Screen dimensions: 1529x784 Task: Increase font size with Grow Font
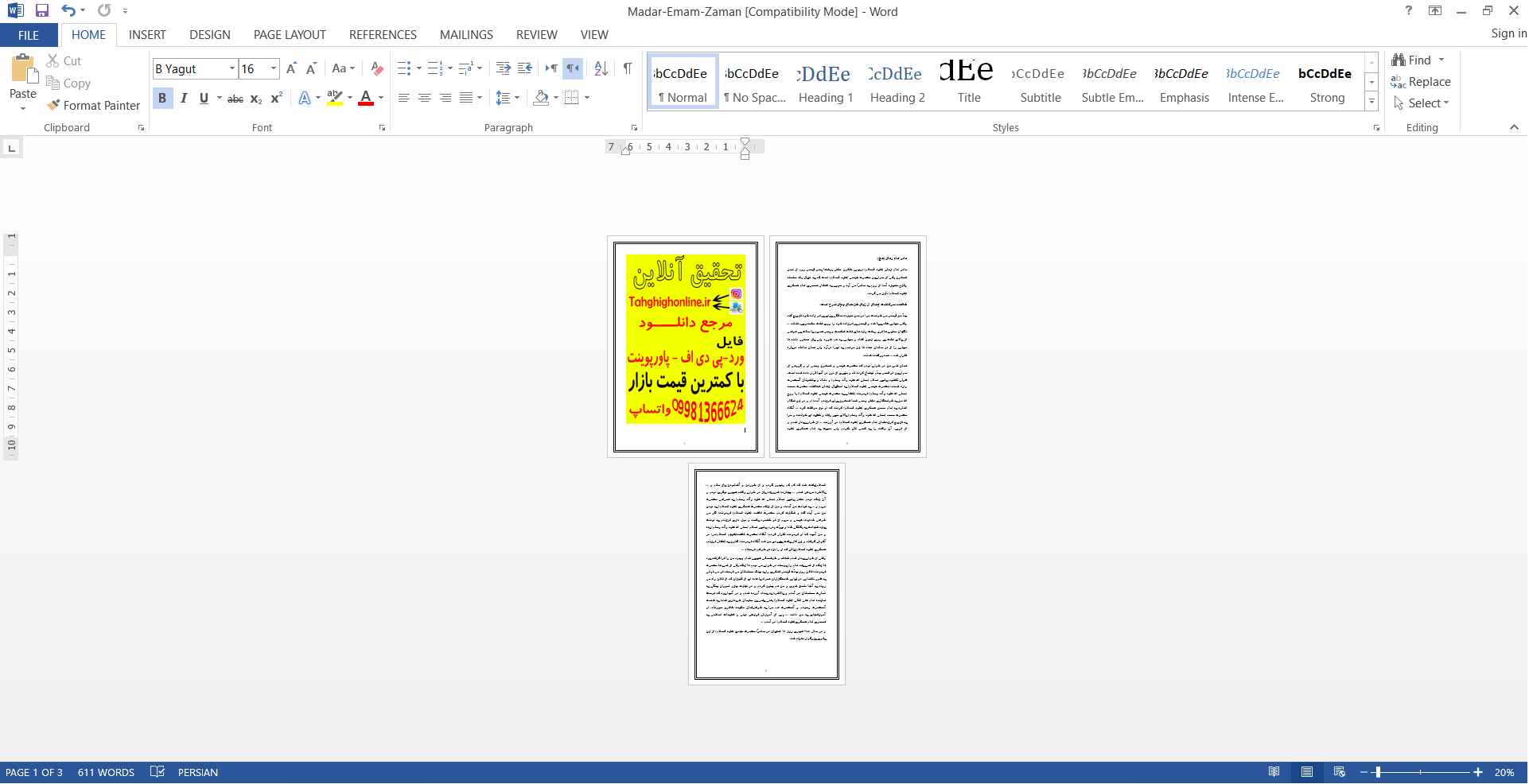point(291,69)
